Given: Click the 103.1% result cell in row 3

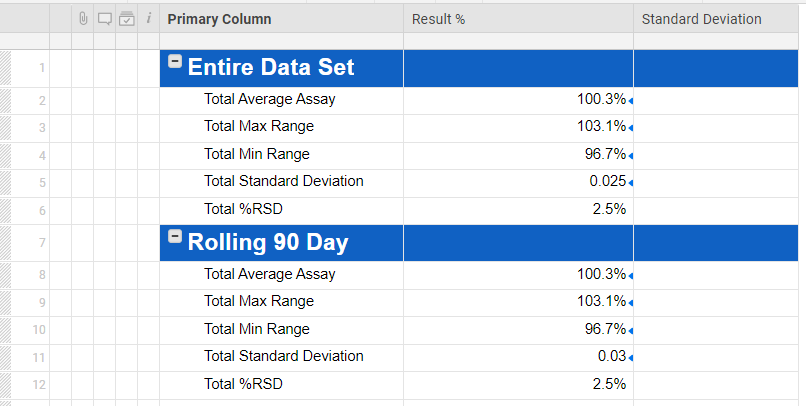Looking at the screenshot, I should click(x=601, y=127).
